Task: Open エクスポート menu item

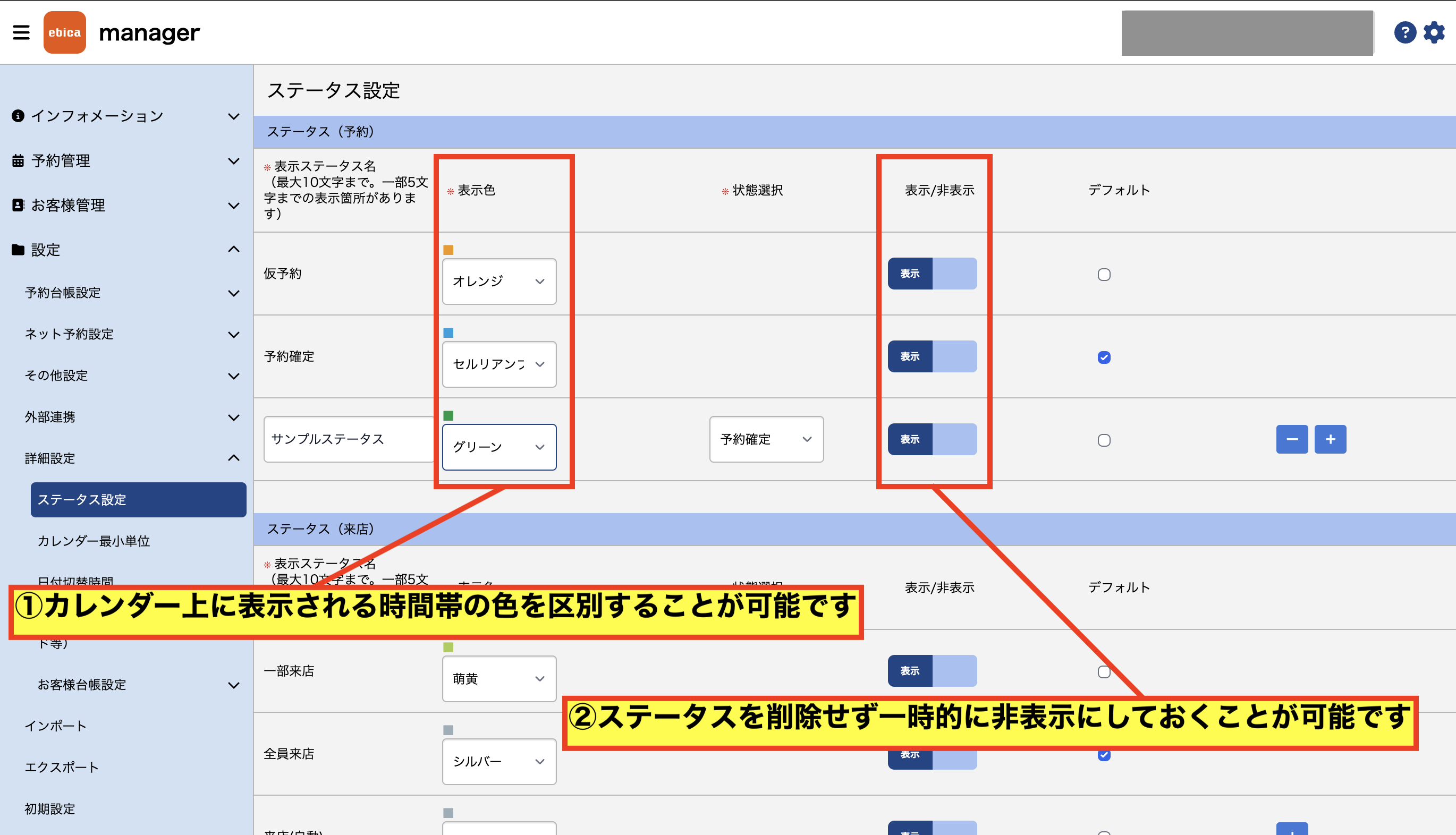Action: (62, 768)
